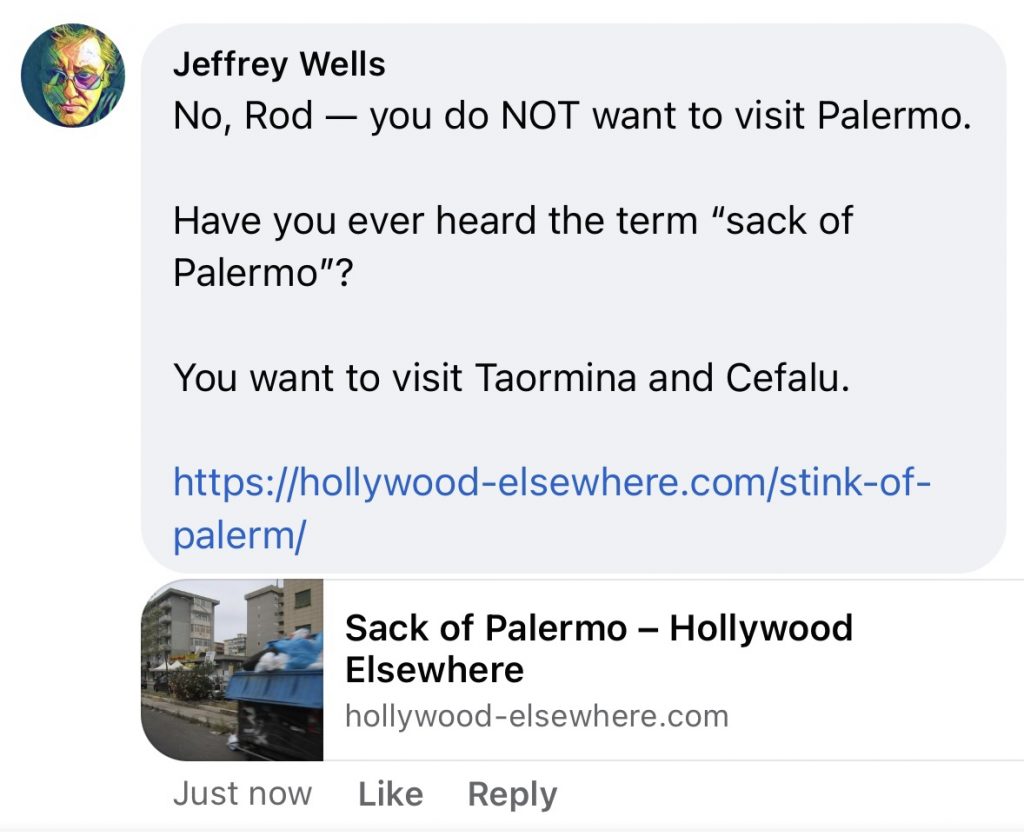Click the Jeffrey Wells commenter name
Screen dimensions: 1024x836
(278, 65)
